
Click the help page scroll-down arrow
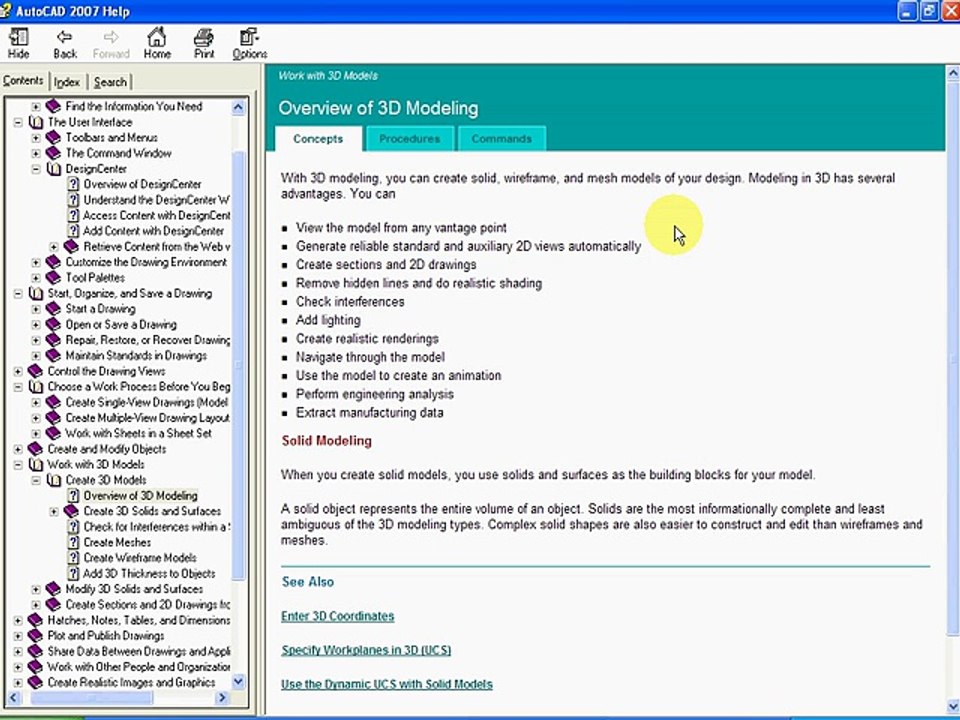click(953, 707)
